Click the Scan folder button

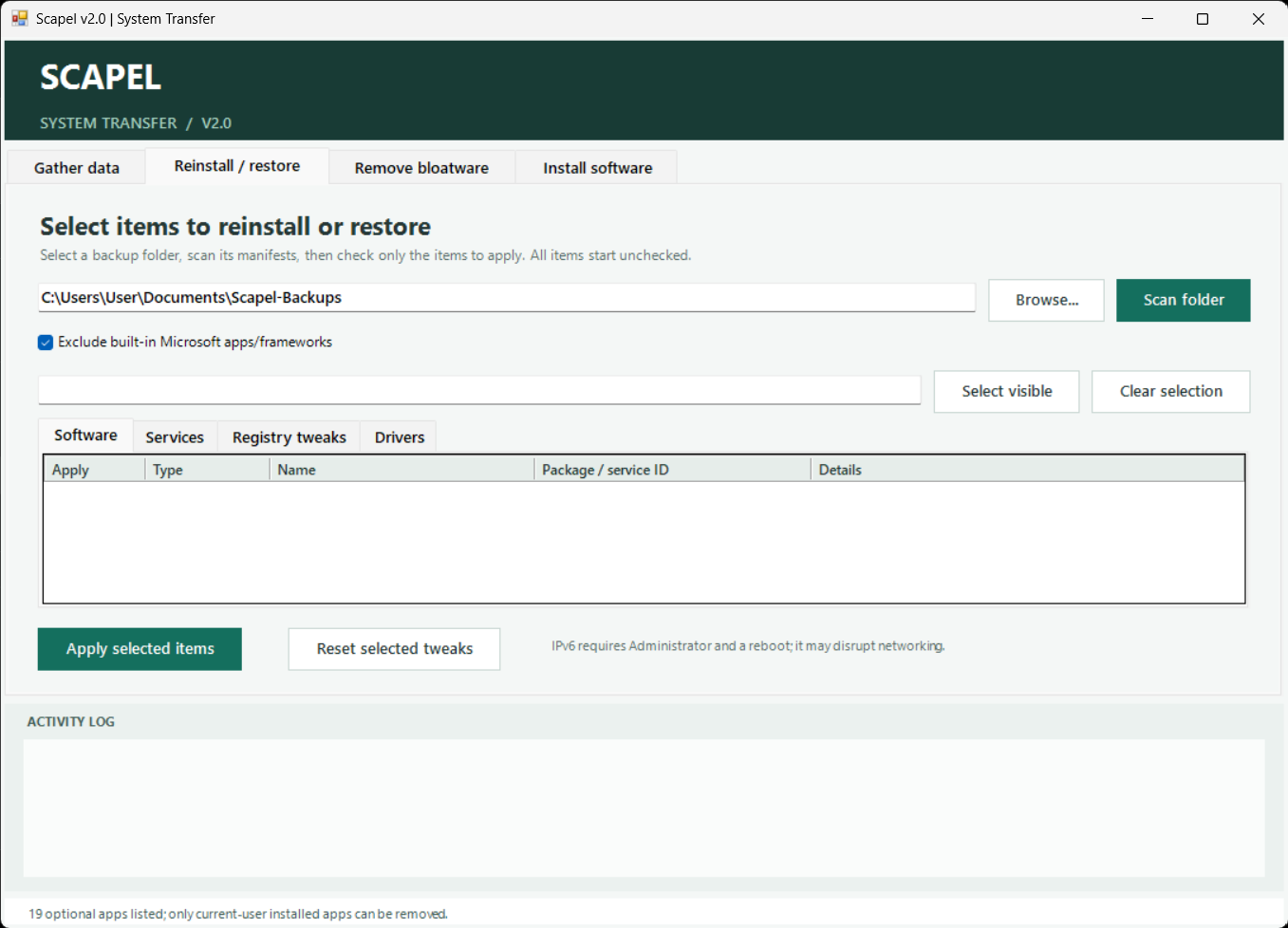(x=1183, y=300)
